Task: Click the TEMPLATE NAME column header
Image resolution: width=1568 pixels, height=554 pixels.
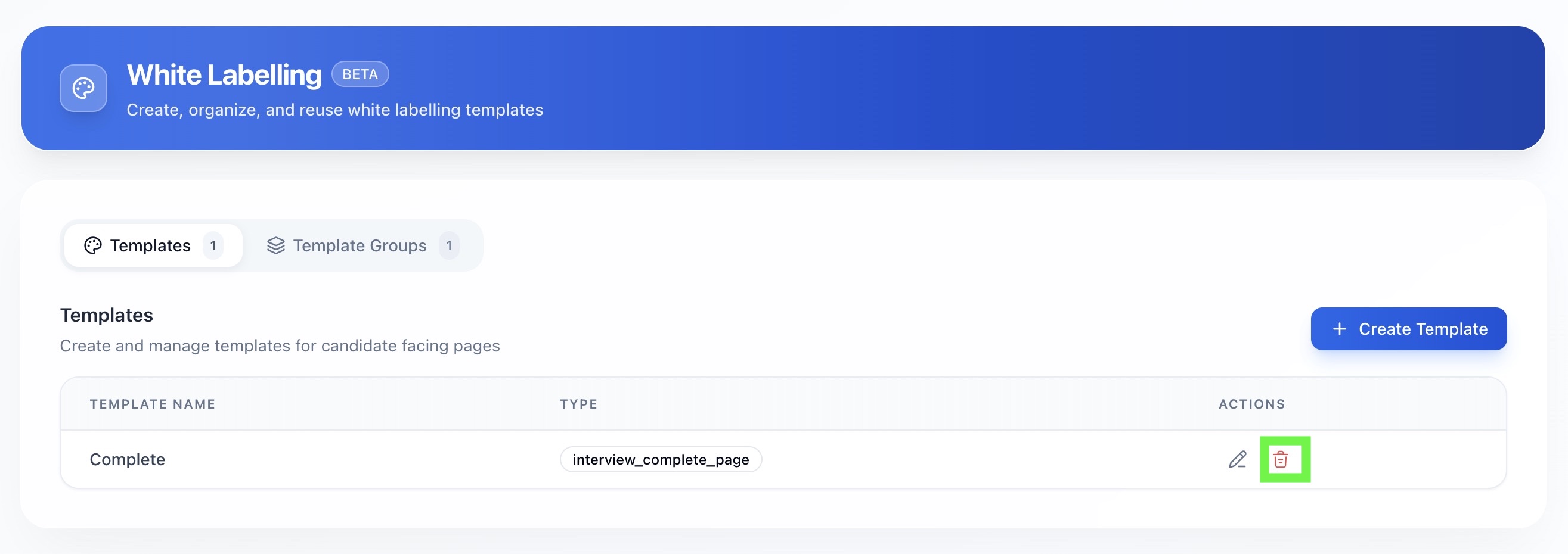Action: pyautogui.click(x=153, y=404)
